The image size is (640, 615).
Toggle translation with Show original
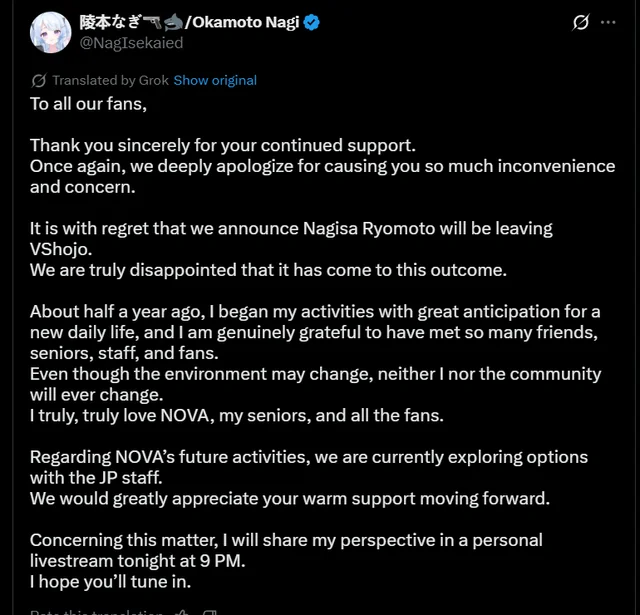(215, 80)
